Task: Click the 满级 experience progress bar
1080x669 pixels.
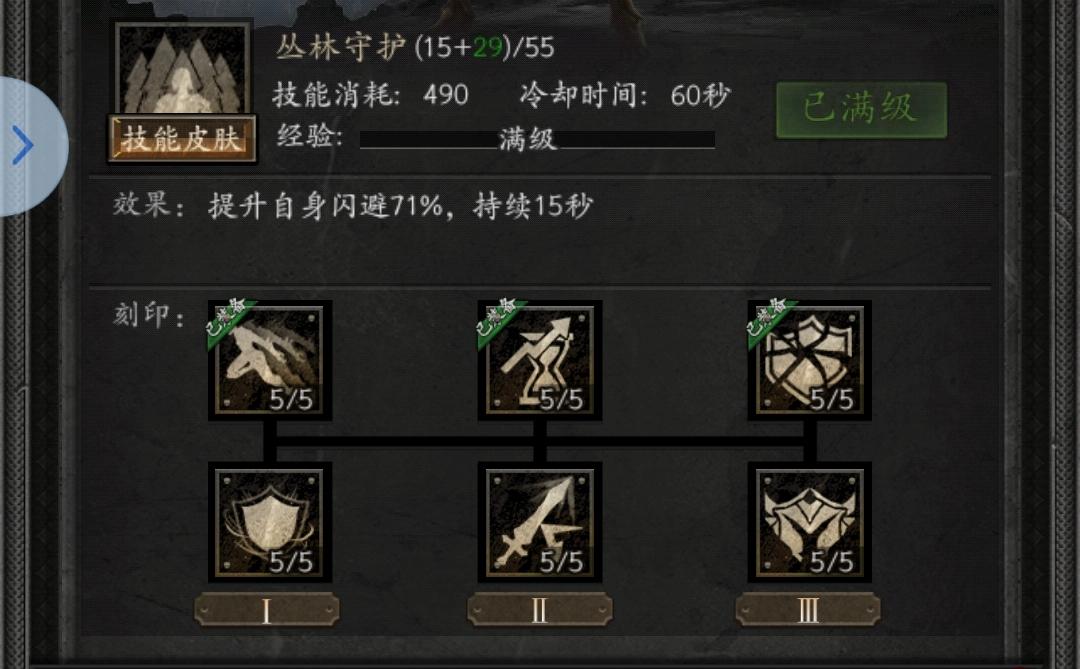Action: coord(537,140)
